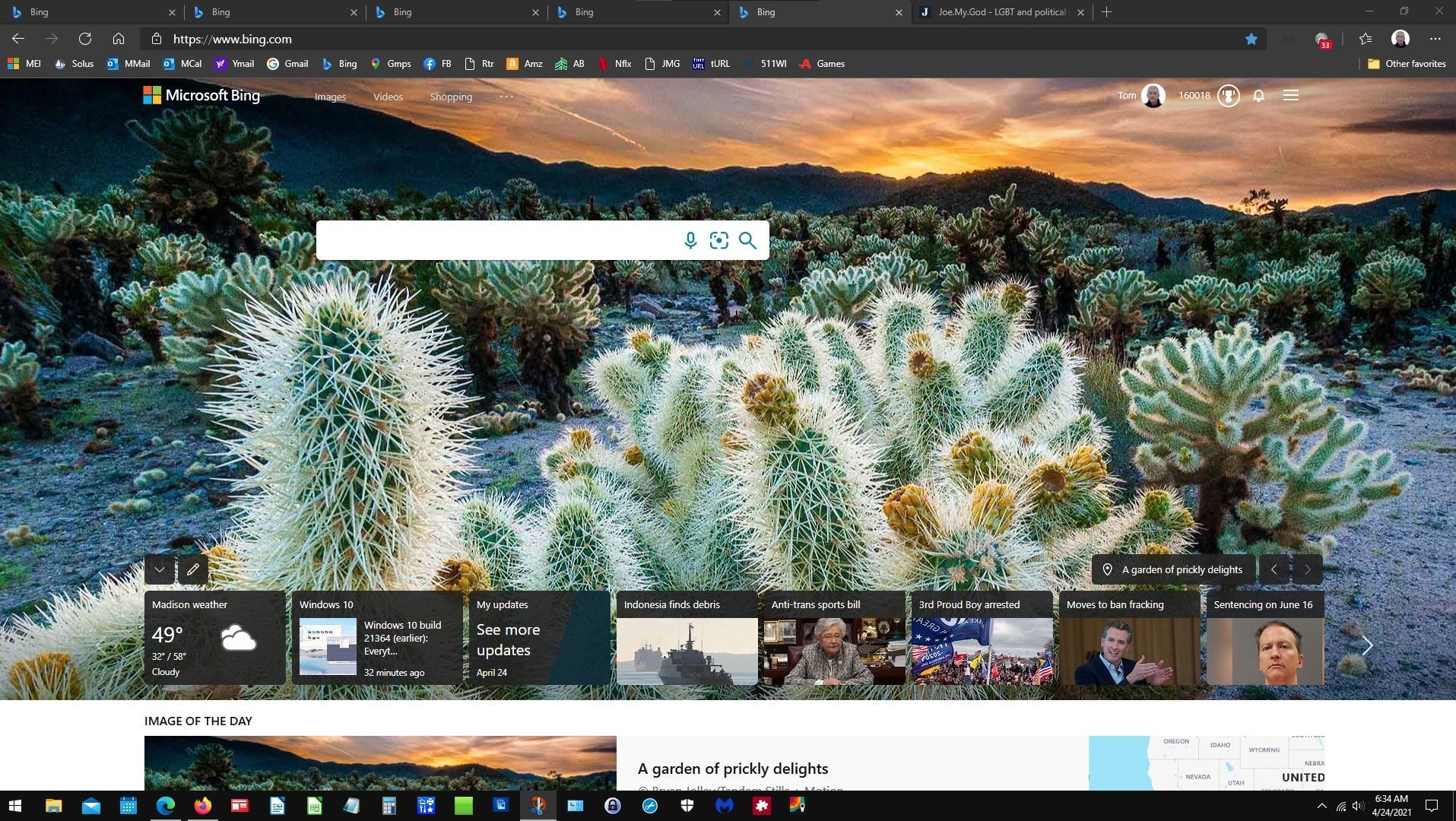Click the Microsoft Bing logo

(201, 95)
